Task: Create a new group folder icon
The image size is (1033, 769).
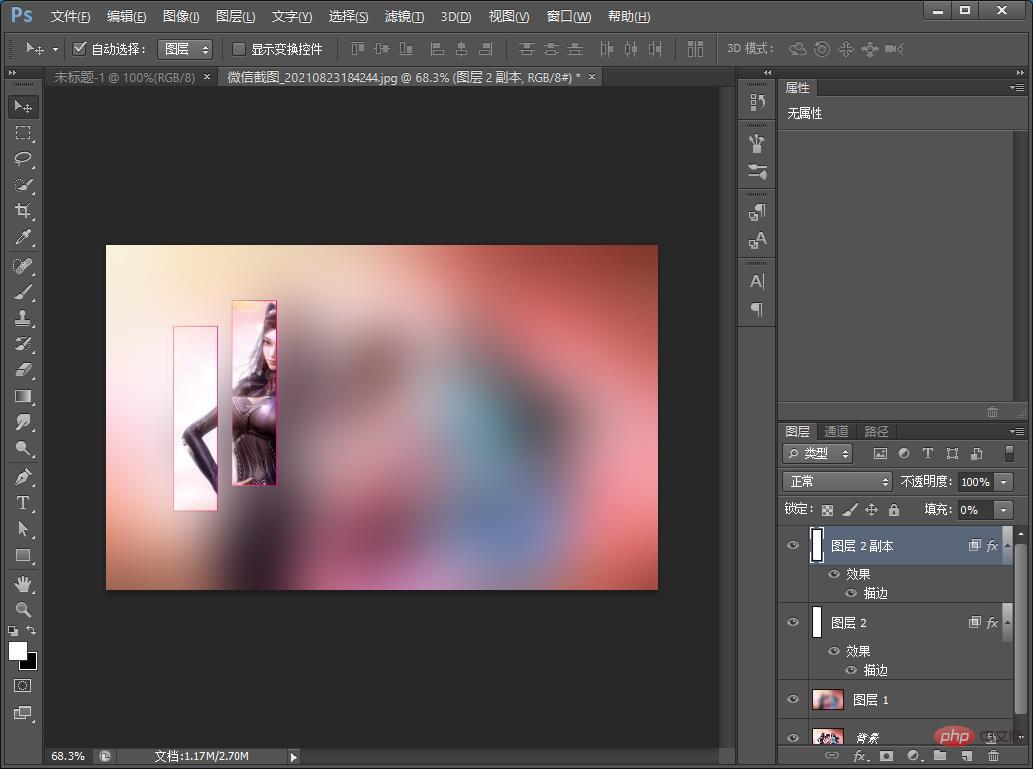Action: [x=939, y=756]
